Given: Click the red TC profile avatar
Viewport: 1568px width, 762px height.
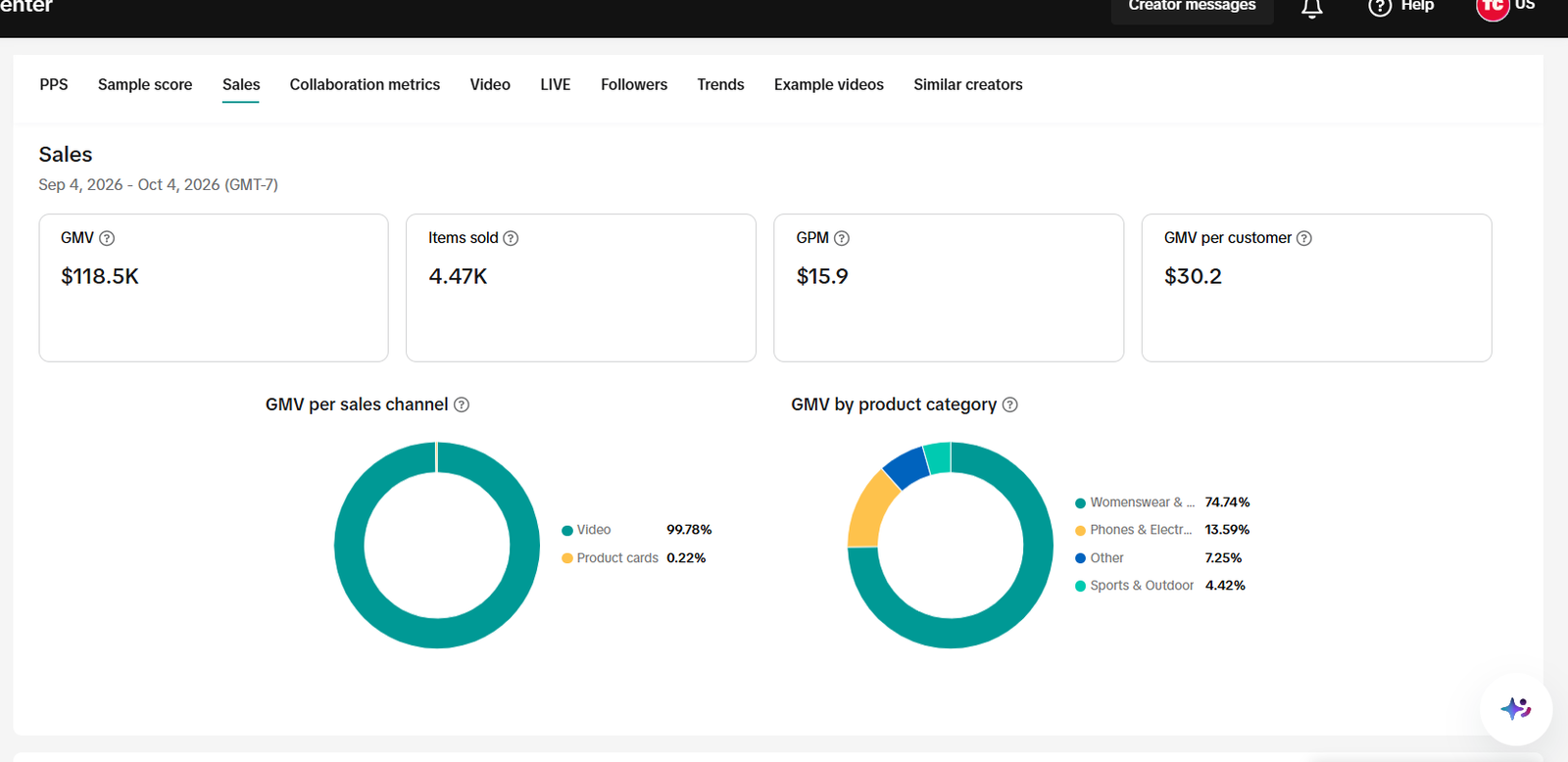Looking at the screenshot, I should (x=1493, y=6).
